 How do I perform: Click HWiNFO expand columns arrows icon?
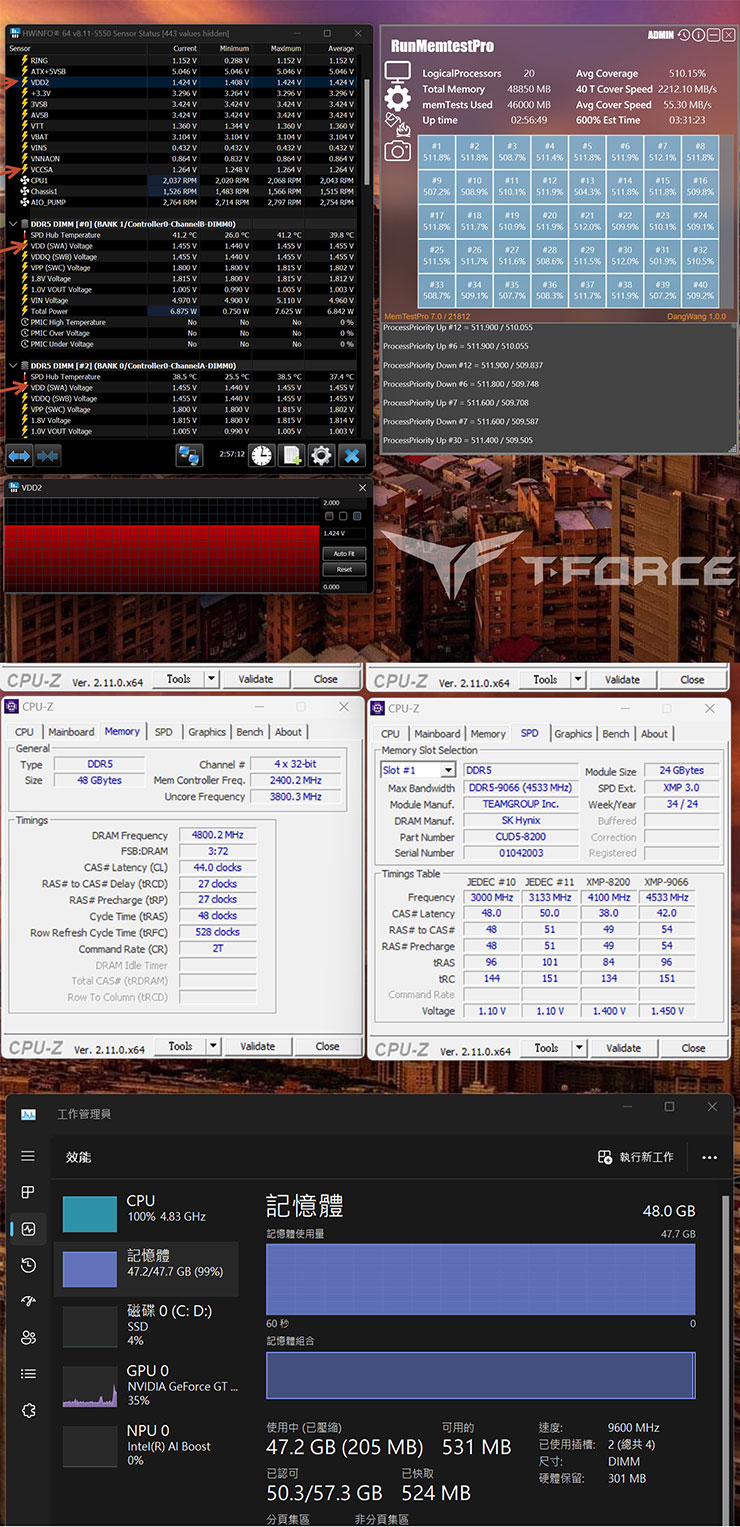tap(19, 456)
